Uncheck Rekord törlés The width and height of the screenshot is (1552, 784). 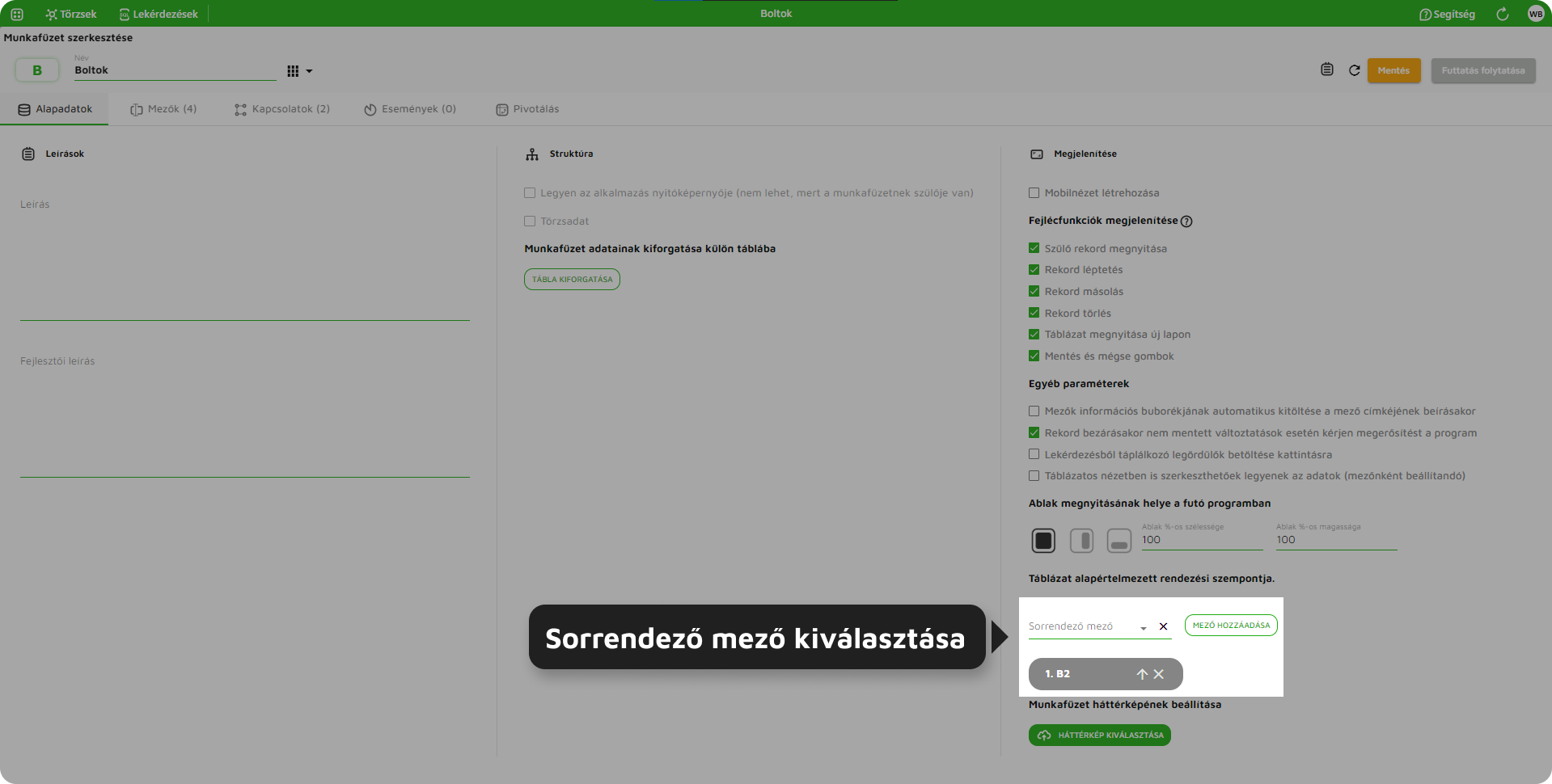(x=1034, y=313)
